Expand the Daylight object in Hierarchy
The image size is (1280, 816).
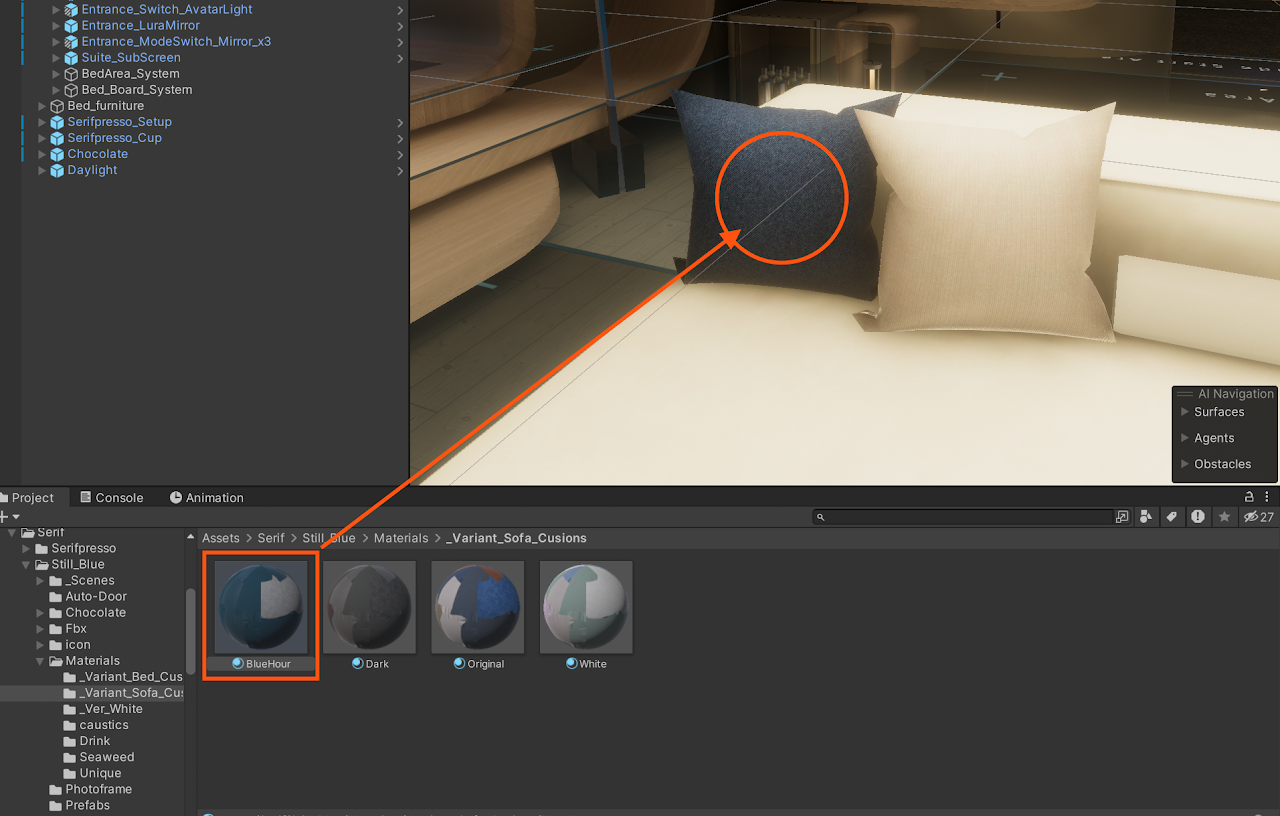pyautogui.click(x=42, y=170)
